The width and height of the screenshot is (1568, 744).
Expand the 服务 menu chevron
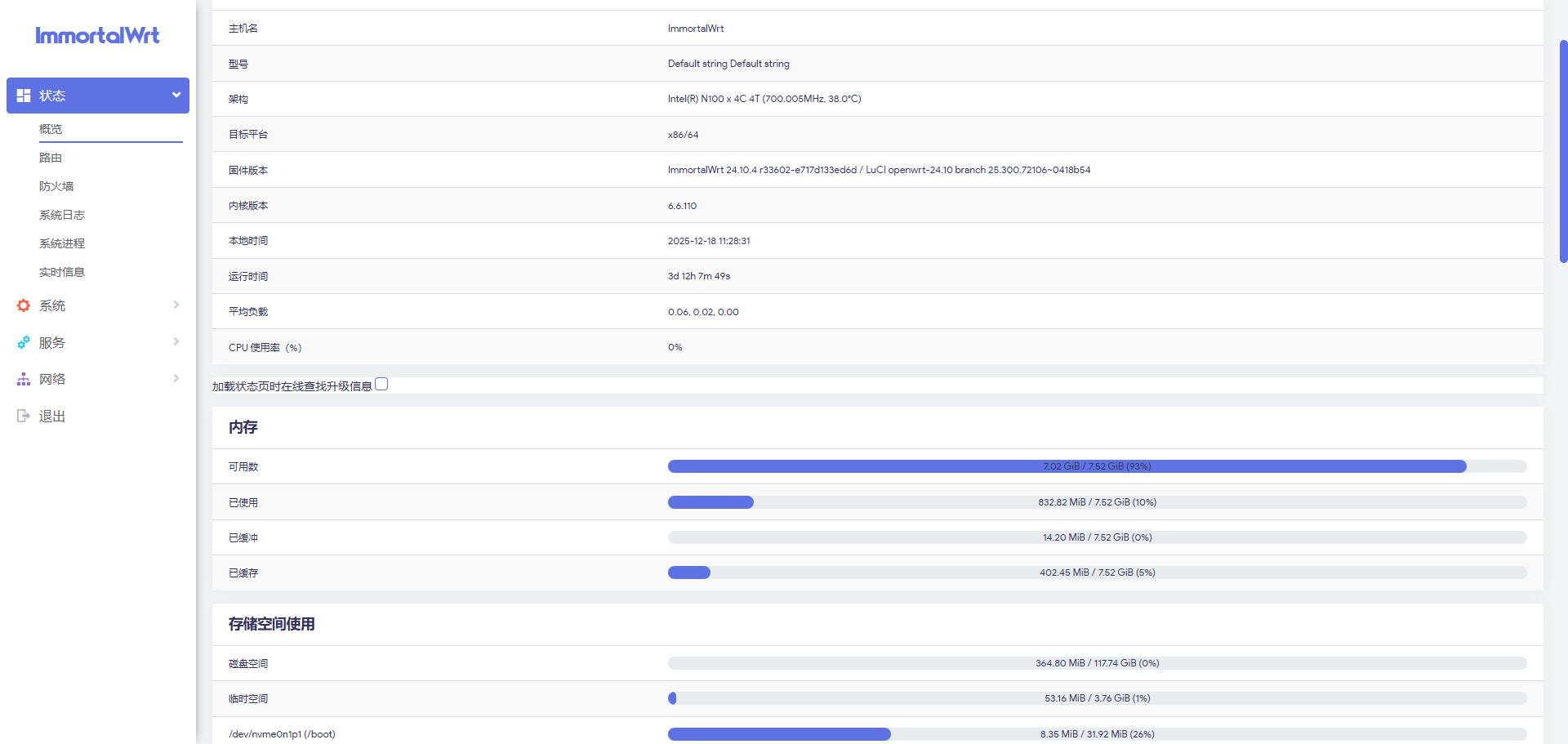[176, 341]
